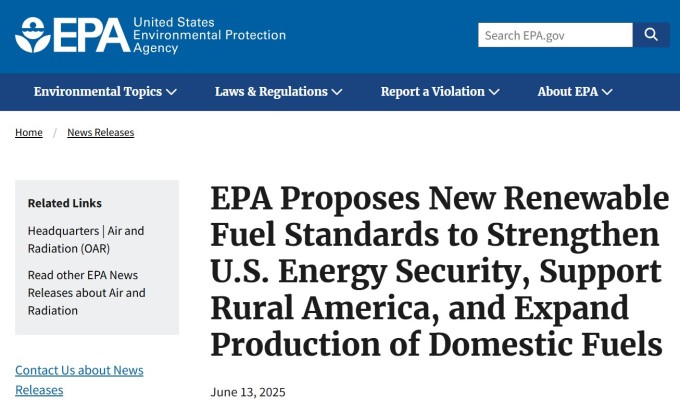This screenshot has height=413, width=680.
Task: Submit search with the magnifying glass icon
Action: tap(651, 35)
